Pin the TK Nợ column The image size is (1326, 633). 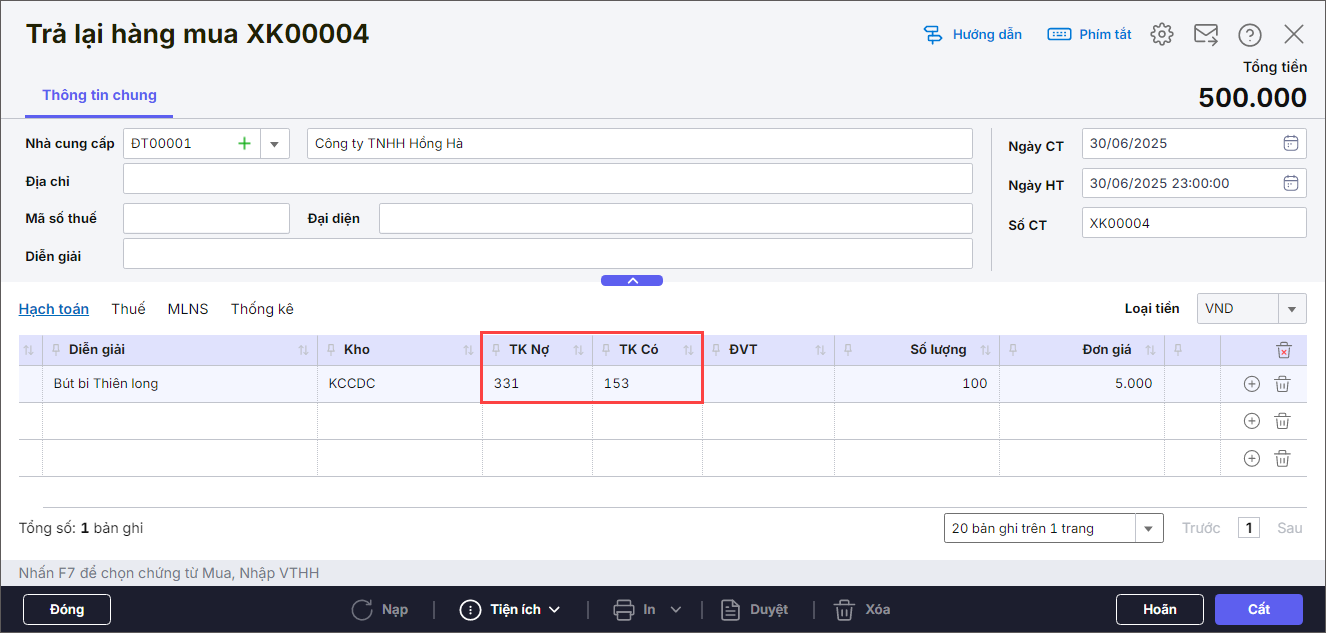tap(496, 350)
